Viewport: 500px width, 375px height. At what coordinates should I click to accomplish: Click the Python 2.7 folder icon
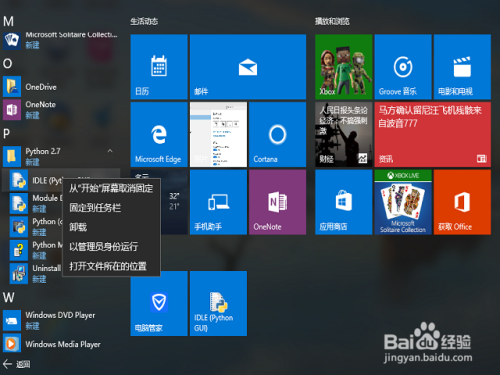click(12, 156)
